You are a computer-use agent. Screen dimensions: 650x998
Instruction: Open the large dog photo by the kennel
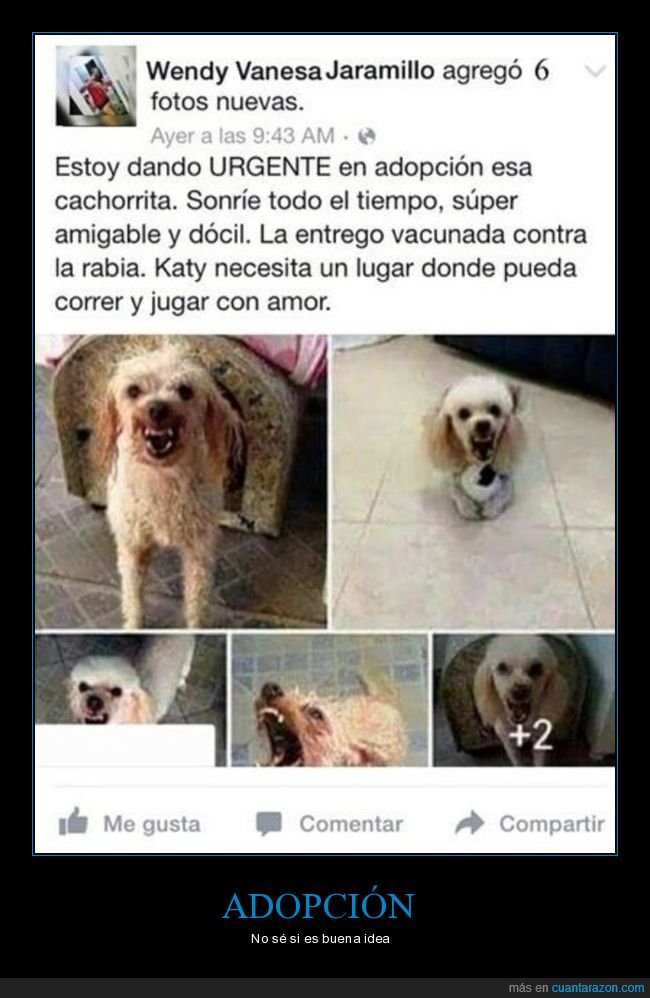pos(181,482)
